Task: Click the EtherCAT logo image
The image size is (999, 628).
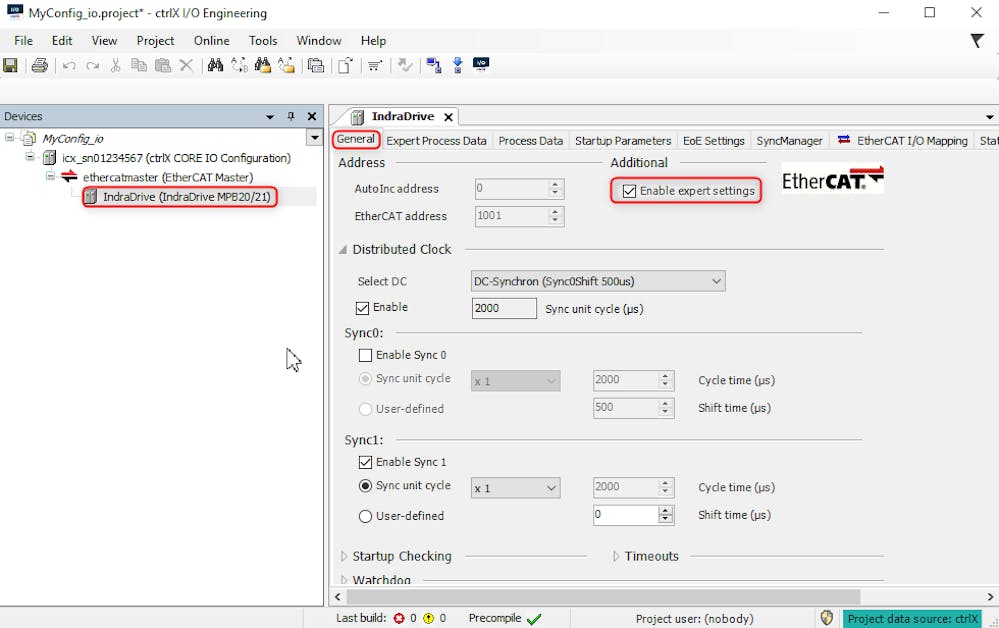Action: pyautogui.click(x=833, y=180)
